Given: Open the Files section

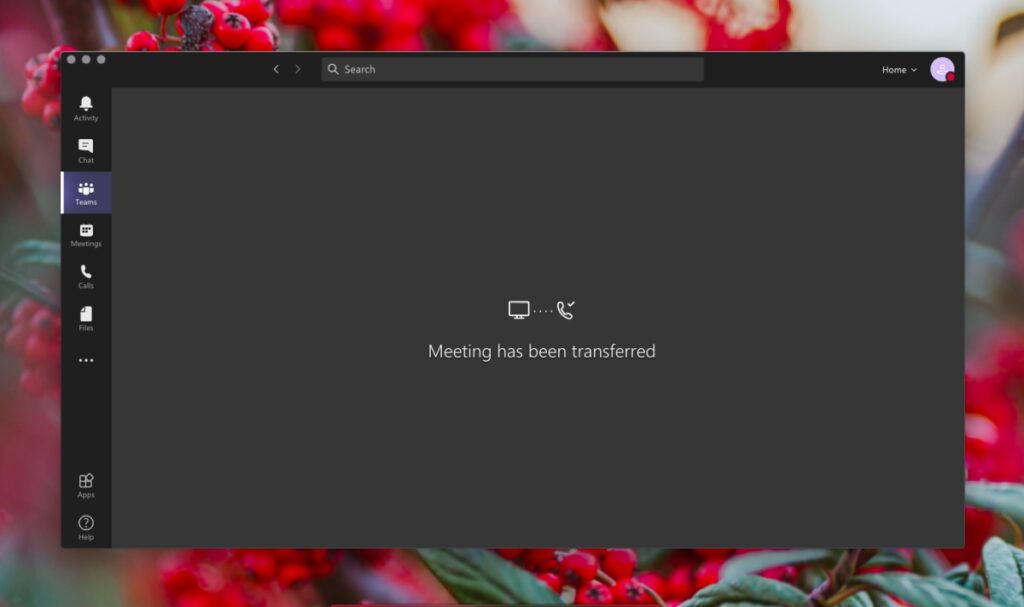Looking at the screenshot, I should (x=85, y=318).
